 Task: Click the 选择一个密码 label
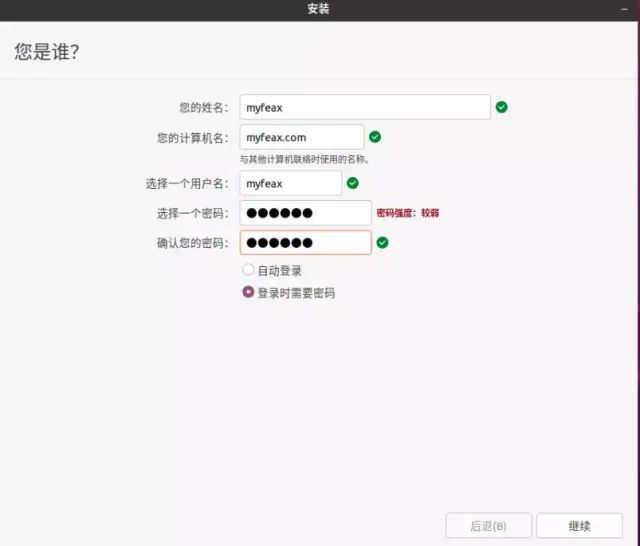(192, 213)
